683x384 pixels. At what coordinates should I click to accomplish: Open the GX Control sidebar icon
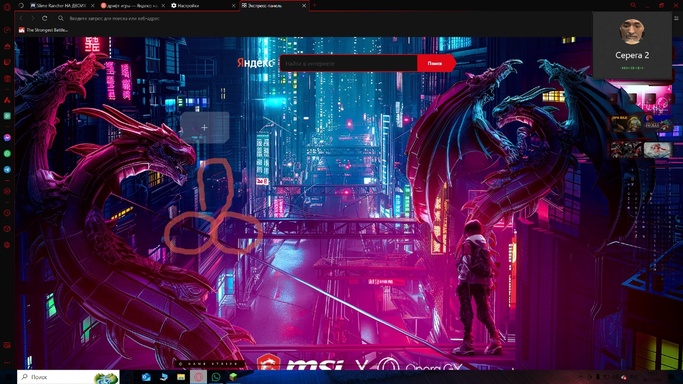pyautogui.click(x=7, y=30)
